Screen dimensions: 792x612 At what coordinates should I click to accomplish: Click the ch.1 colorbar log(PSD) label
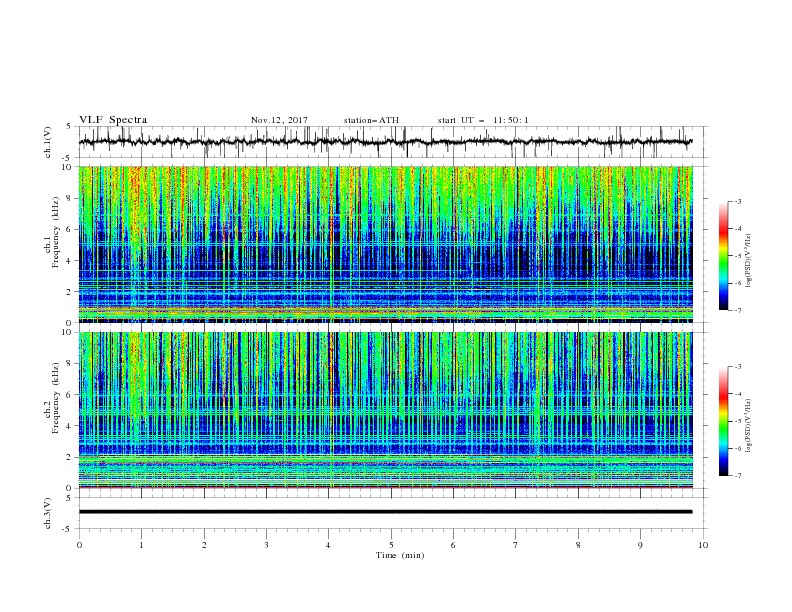tap(749, 261)
